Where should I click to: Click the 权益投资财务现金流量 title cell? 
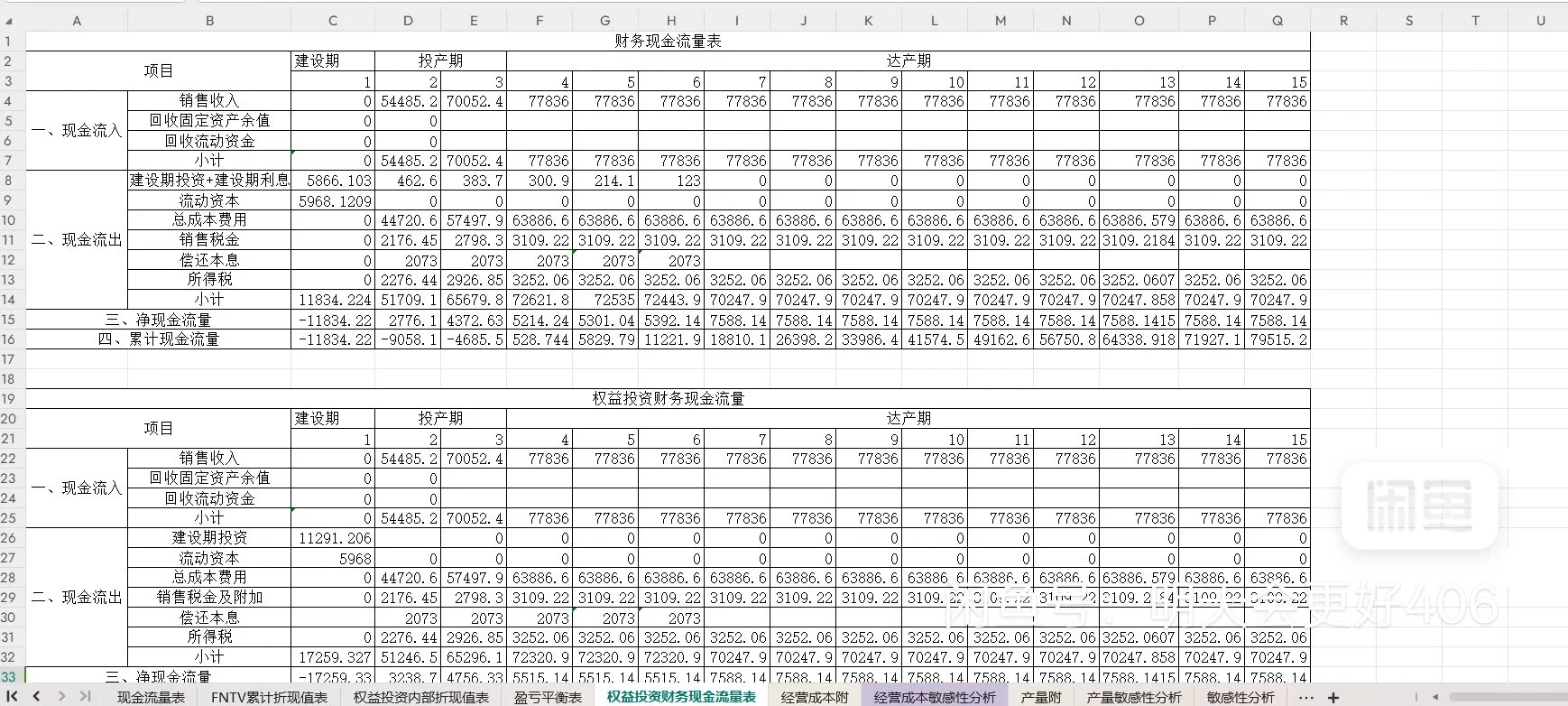(x=668, y=398)
